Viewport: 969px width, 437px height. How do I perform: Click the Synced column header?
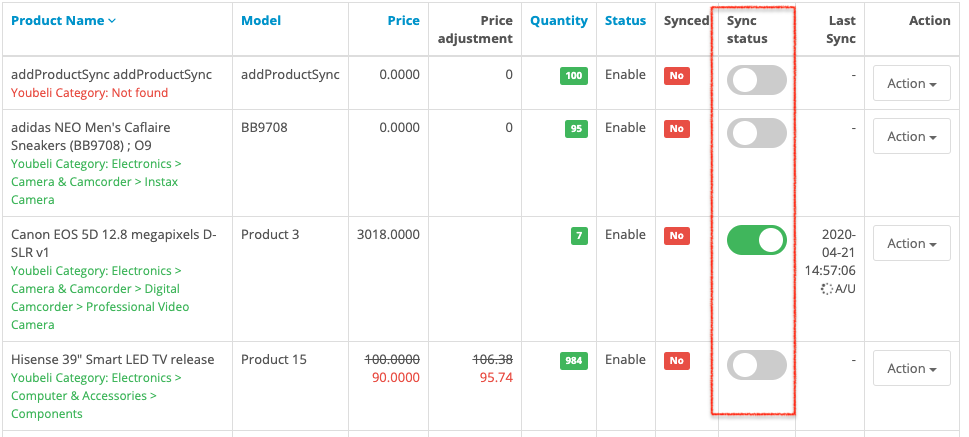(x=687, y=21)
